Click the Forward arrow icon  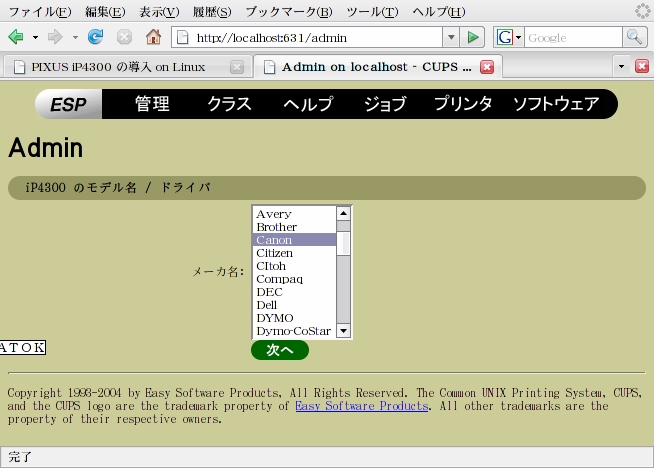pos(55,37)
